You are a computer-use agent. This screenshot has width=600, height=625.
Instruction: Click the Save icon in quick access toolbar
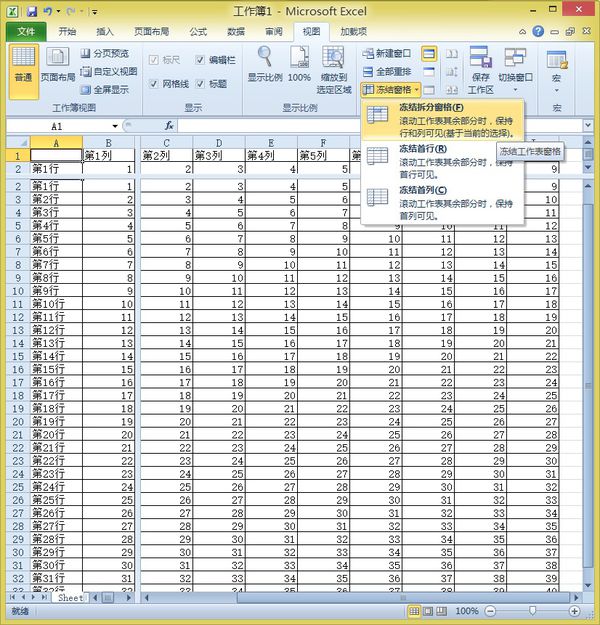31,11
